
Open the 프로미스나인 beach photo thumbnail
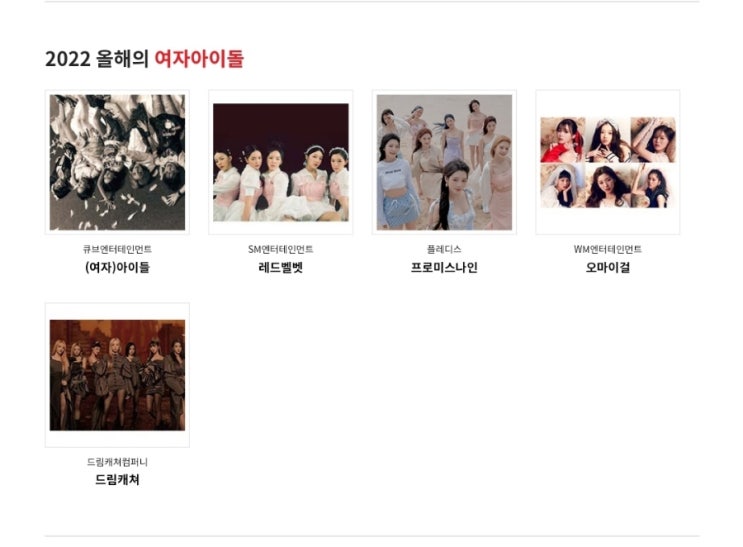pos(444,162)
